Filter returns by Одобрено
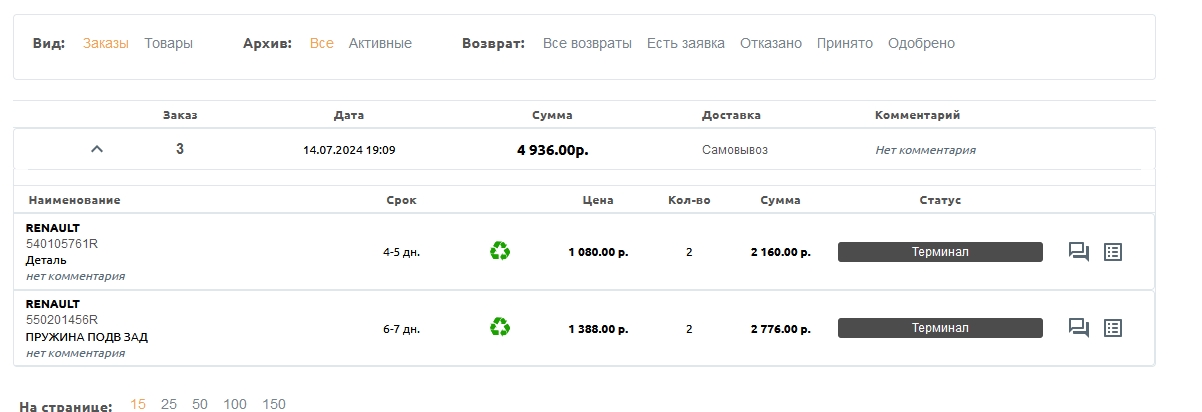This screenshot has width=1202, height=412. pyautogui.click(x=921, y=43)
